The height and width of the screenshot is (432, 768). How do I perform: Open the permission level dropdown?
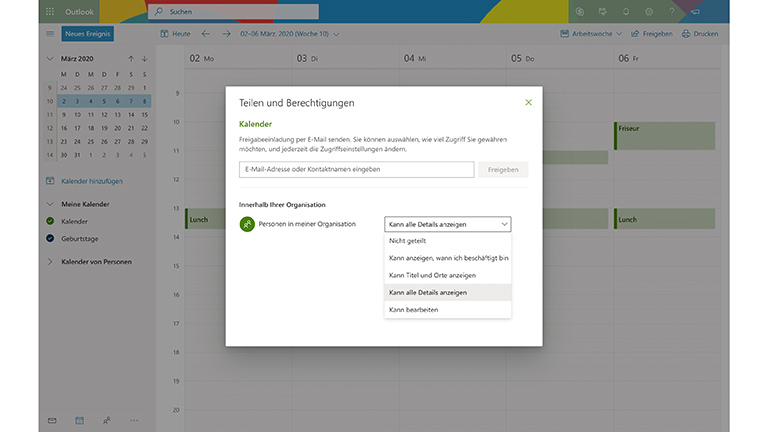tap(447, 225)
